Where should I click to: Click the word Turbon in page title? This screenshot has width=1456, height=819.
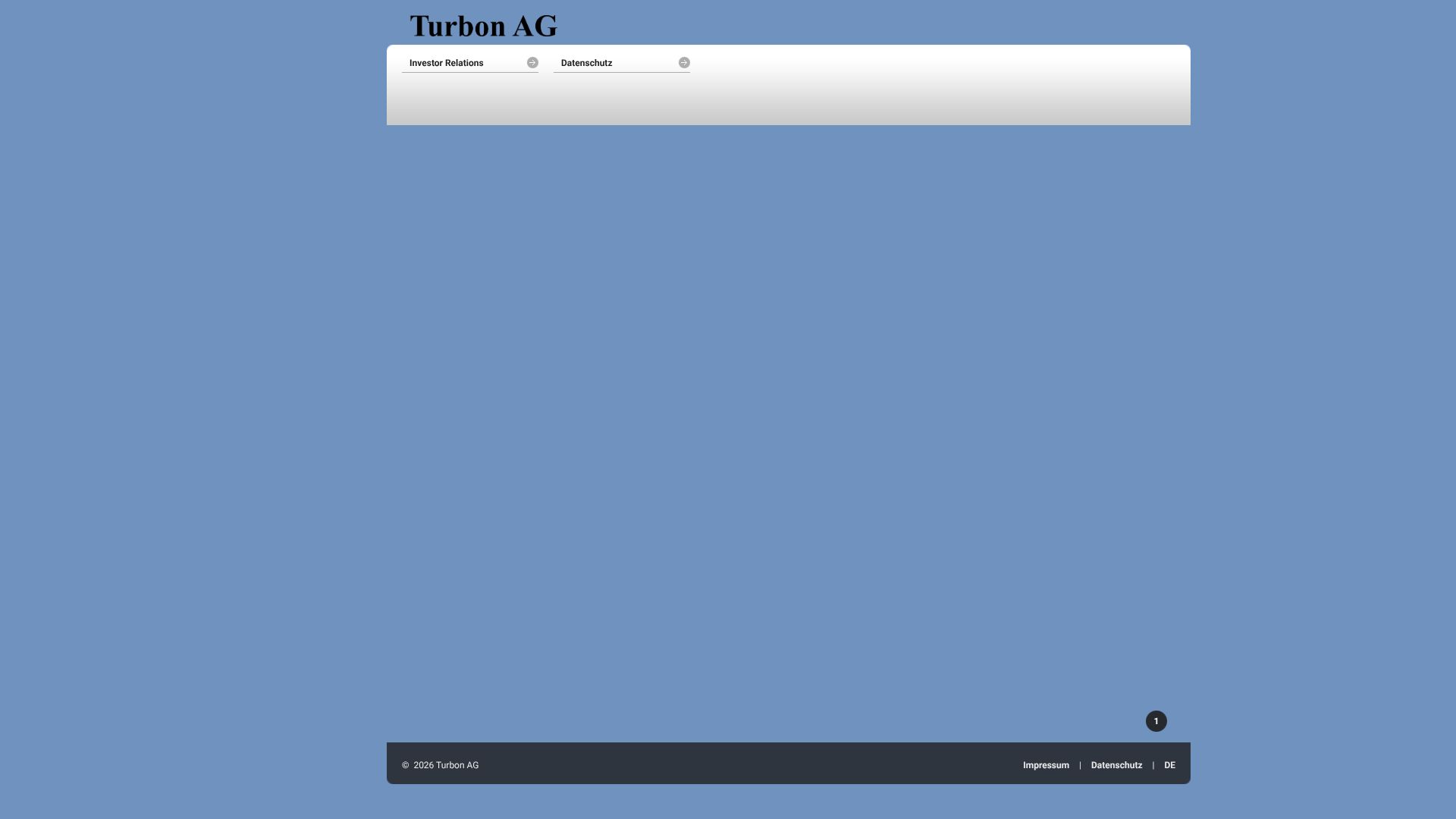pyautogui.click(x=457, y=27)
